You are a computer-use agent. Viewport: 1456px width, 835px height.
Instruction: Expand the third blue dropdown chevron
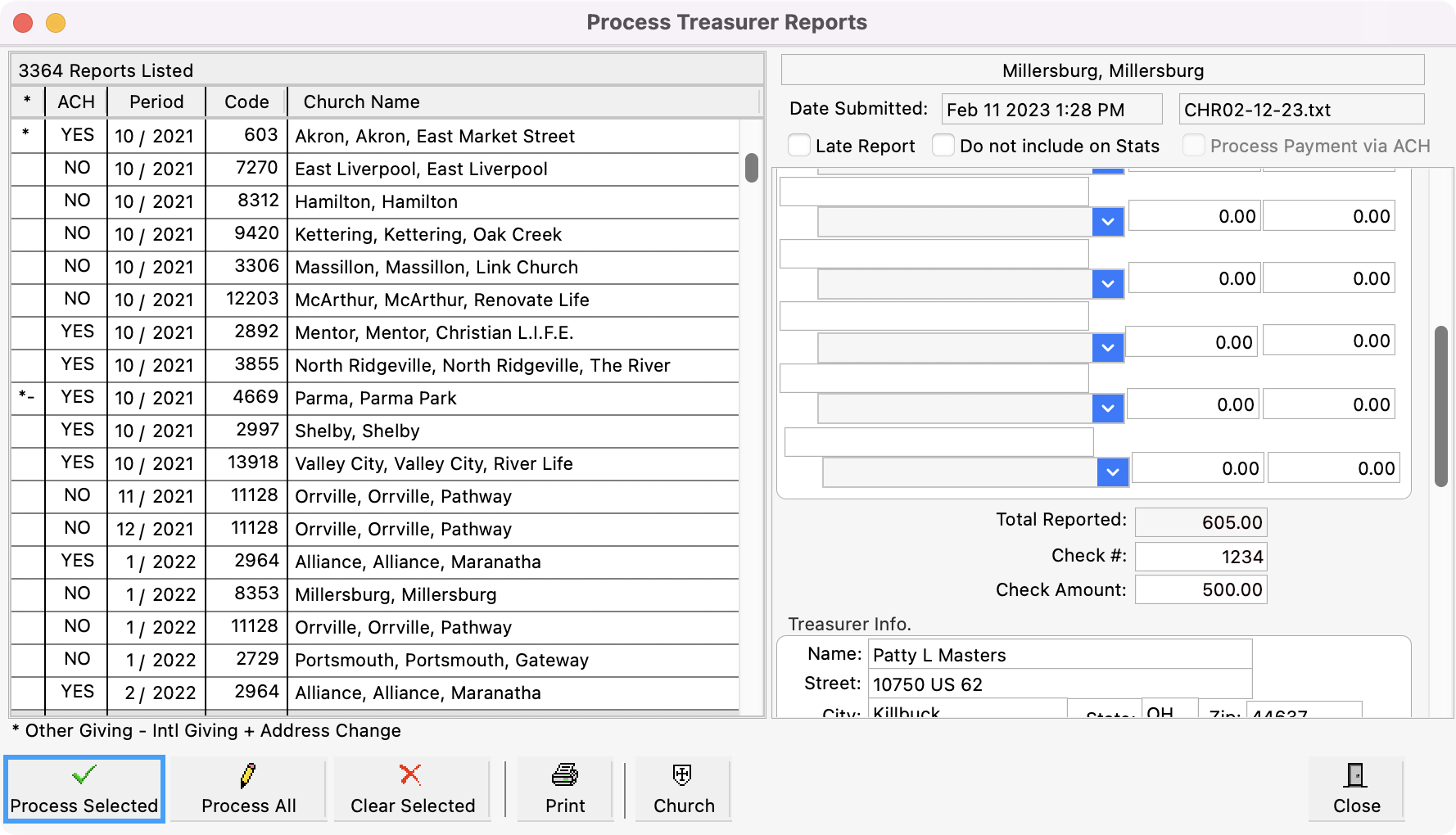click(x=1107, y=347)
